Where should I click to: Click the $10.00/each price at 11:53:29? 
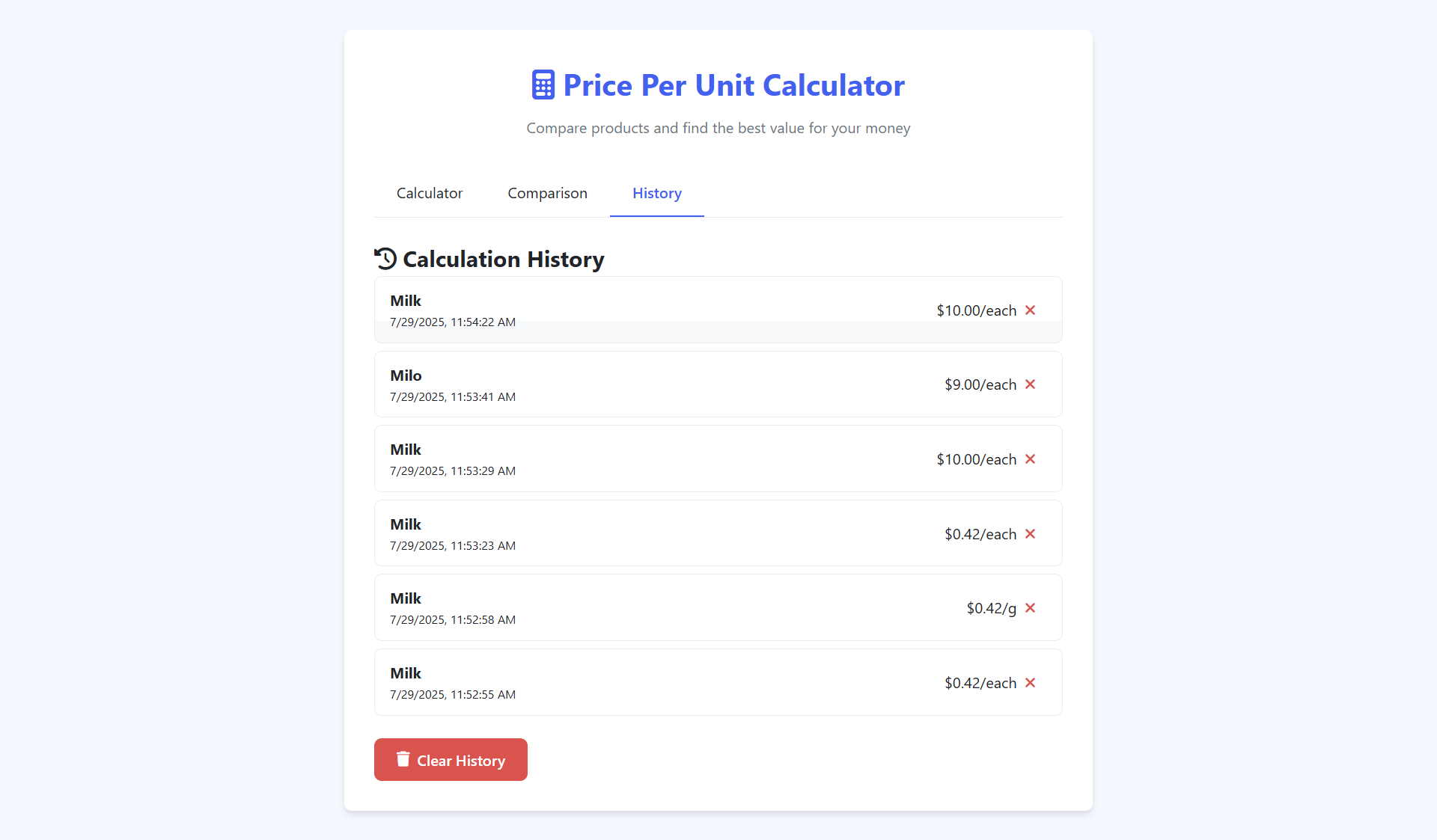[x=976, y=459]
